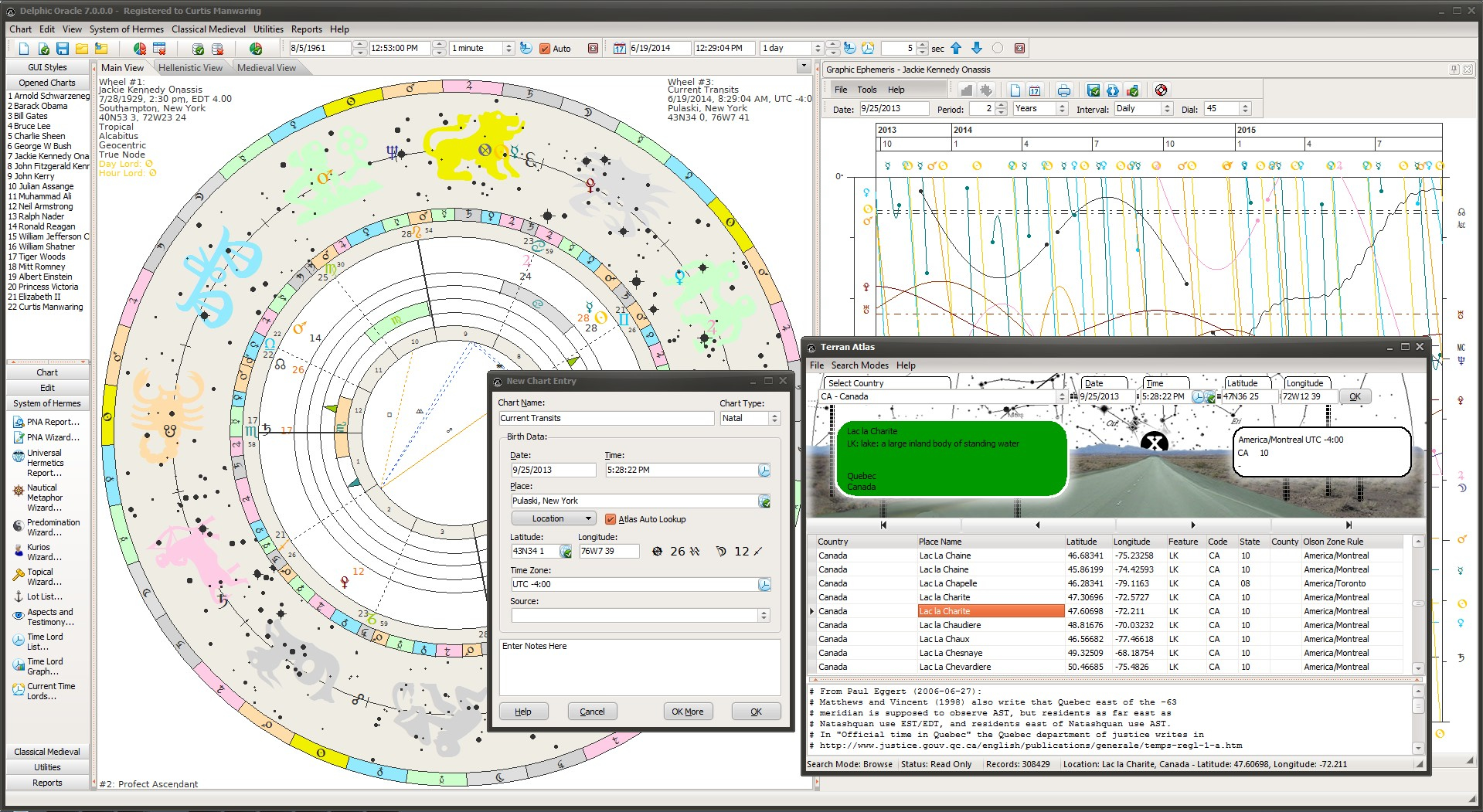Click the printer icon in Graphic Ephemeris toolbar
The width and height of the screenshot is (1483, 812).
(x=1064, y=90)
